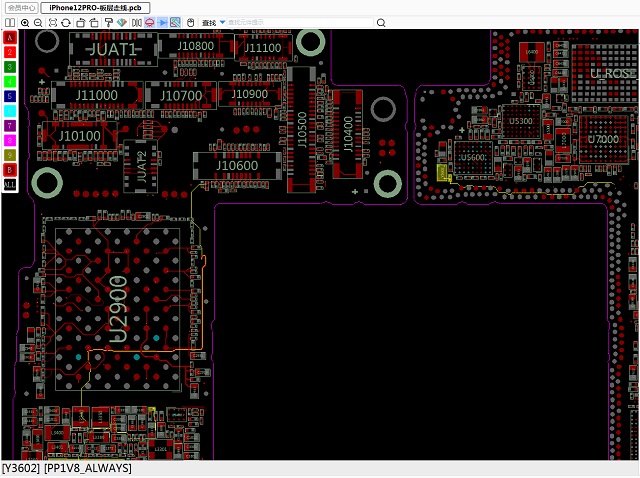The image size is (640, 478).
Task: Select the cyan layer 6 swatch
Action: pos(10,111)
